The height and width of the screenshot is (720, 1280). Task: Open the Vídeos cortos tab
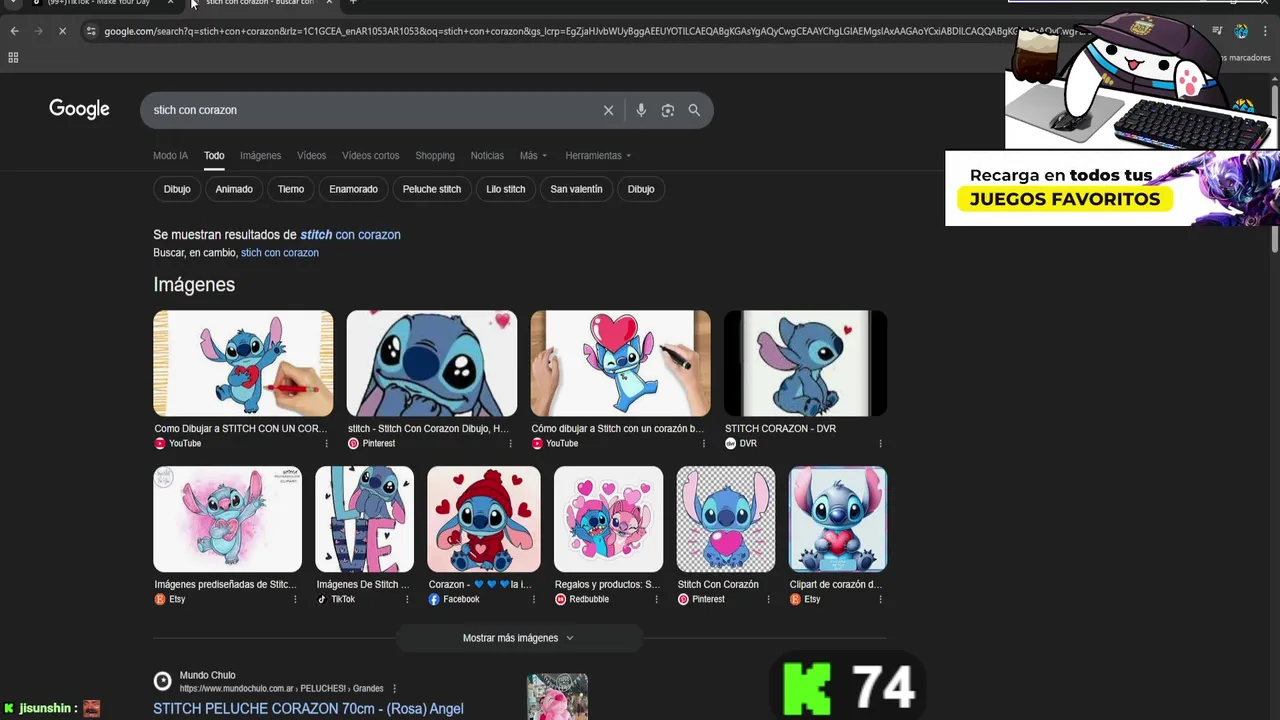coord(370,155)
